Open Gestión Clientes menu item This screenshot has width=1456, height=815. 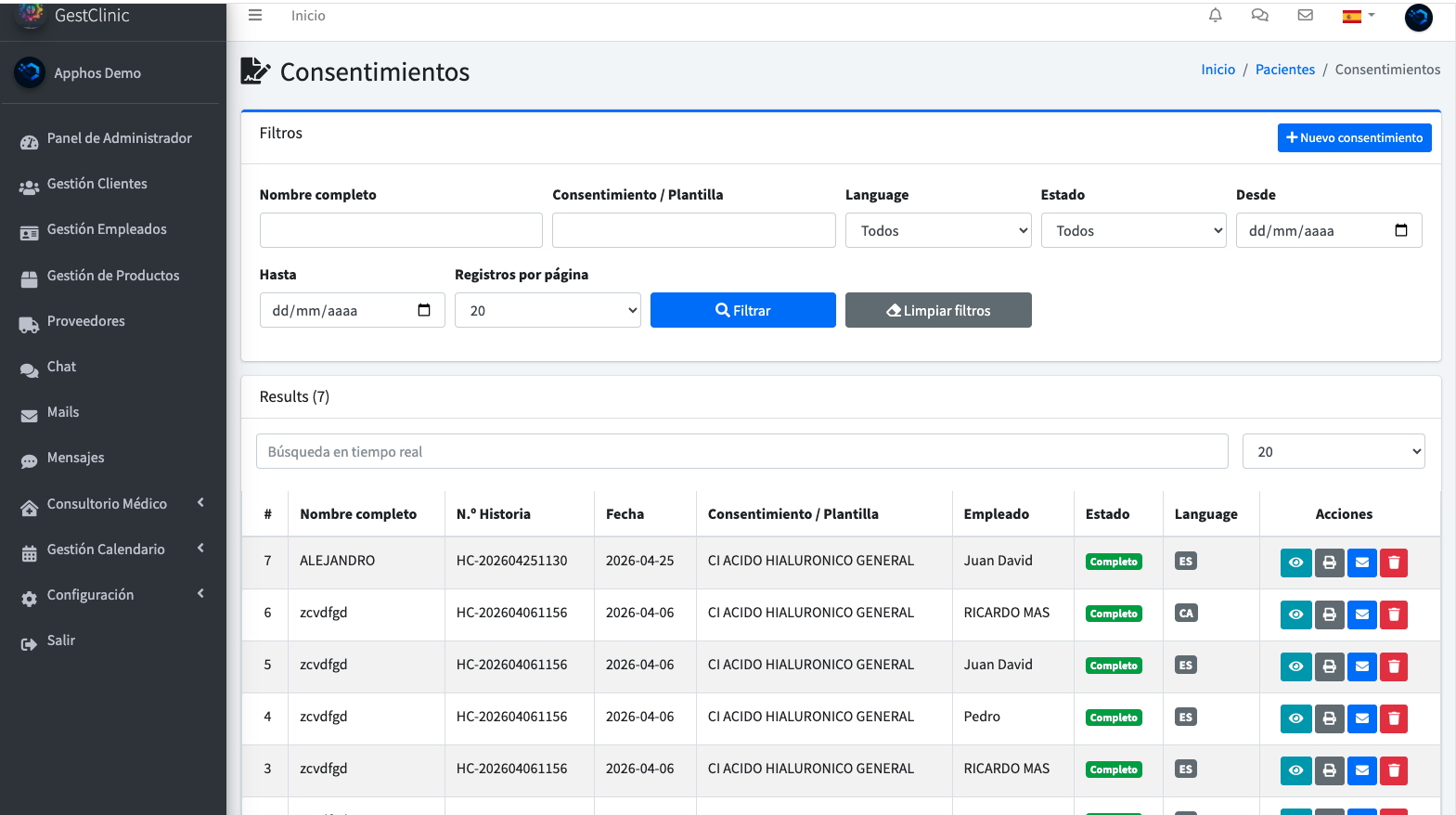112,184
